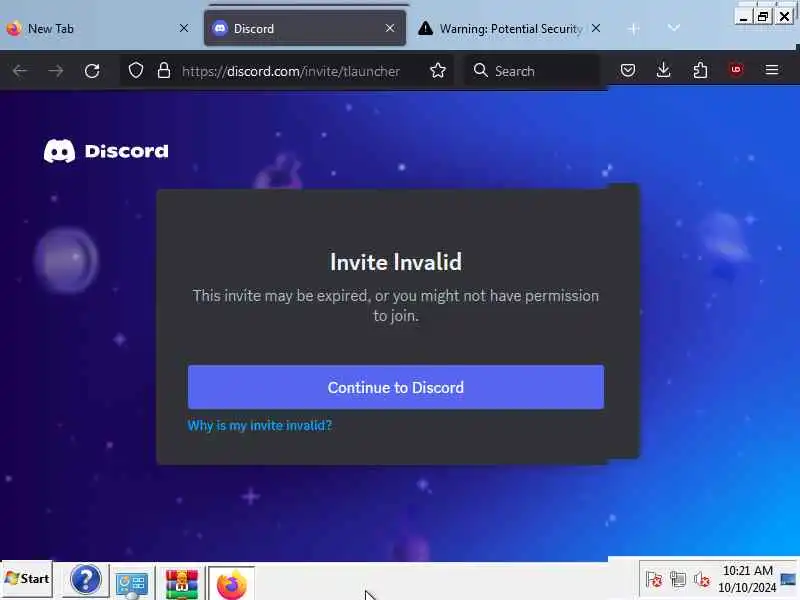Open the Downloads panel
Image resolution: width=800 pixels, height=600 pixels.
pyautogui.click(x=663, y=70)
